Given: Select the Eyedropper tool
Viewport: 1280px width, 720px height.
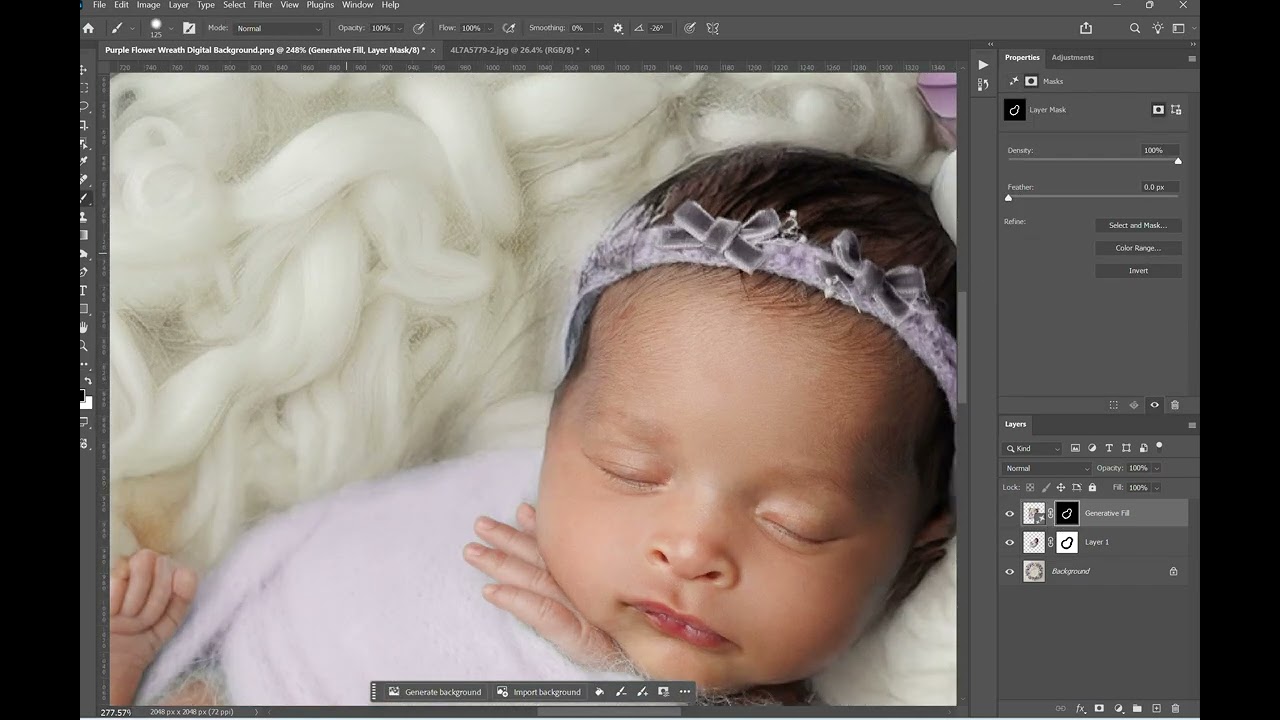Looking at the screenshot, I should pyautogui.click(x=84, y=161).
